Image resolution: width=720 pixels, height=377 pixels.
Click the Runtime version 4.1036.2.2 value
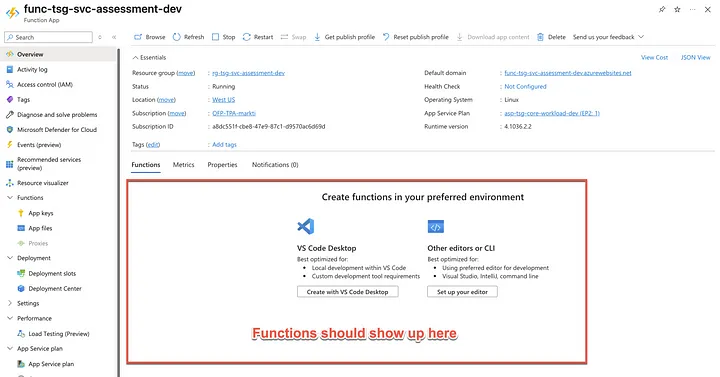tap(518, 127)
